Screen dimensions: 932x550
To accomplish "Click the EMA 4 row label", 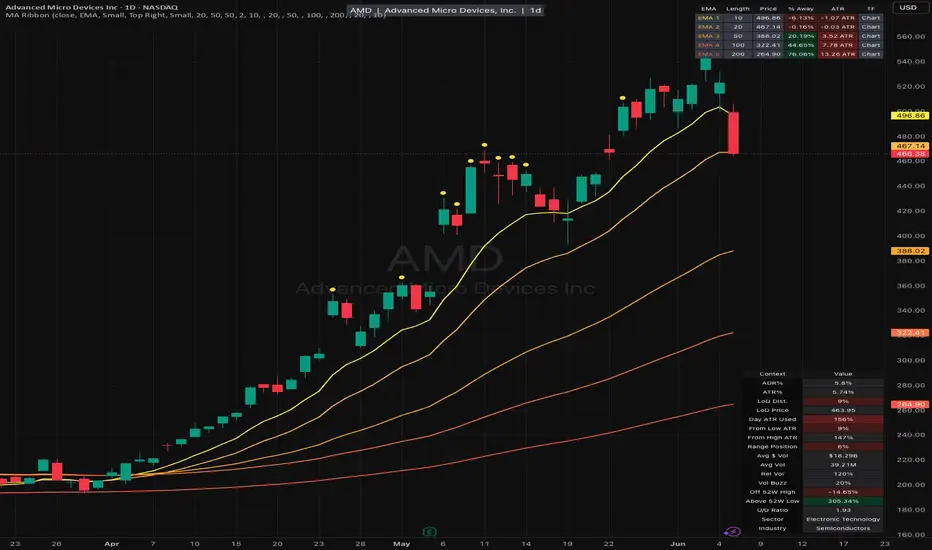I will coord(709,45).
